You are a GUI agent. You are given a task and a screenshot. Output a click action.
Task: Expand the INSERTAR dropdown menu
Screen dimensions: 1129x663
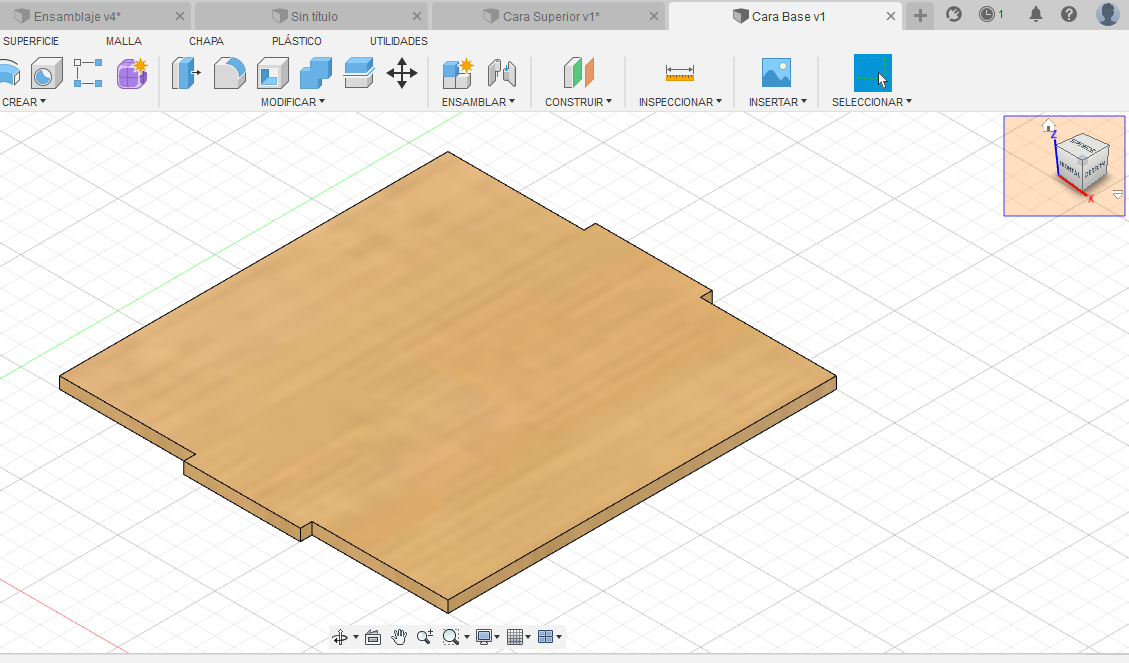pyautogui.click(x=778, y=102)
